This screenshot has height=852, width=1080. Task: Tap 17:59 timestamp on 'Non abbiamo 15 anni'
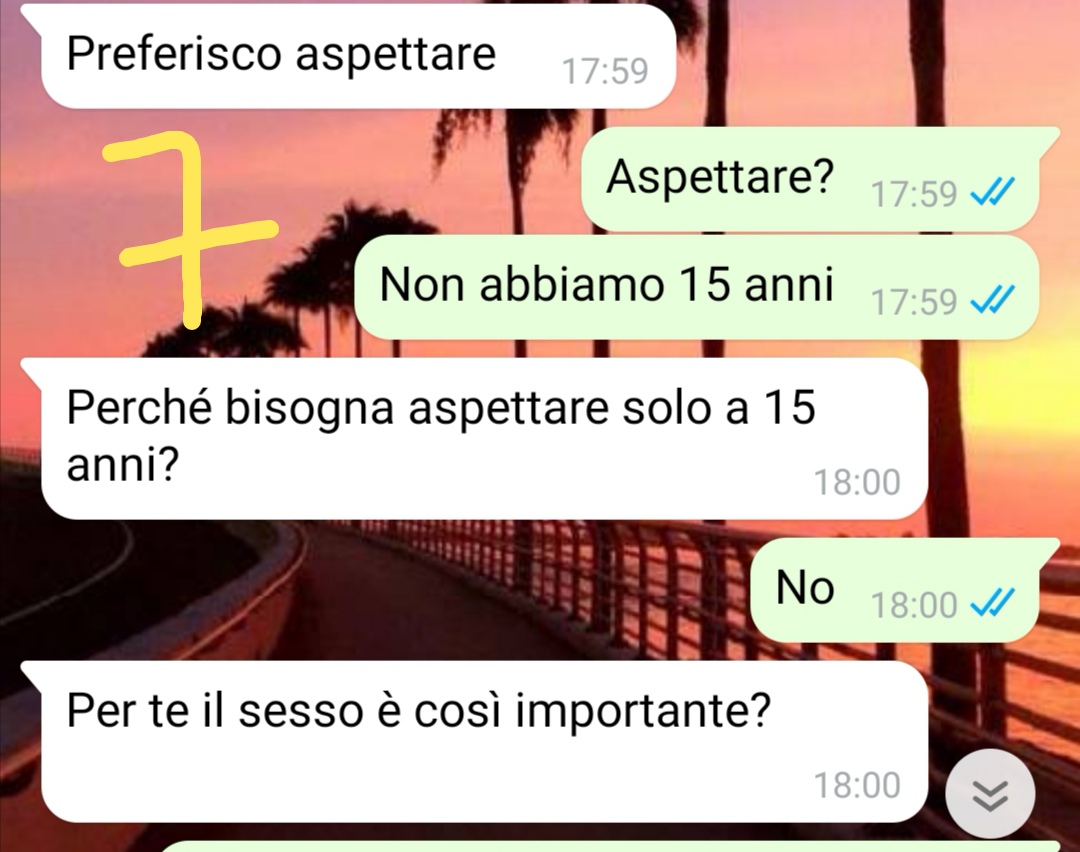913,302
